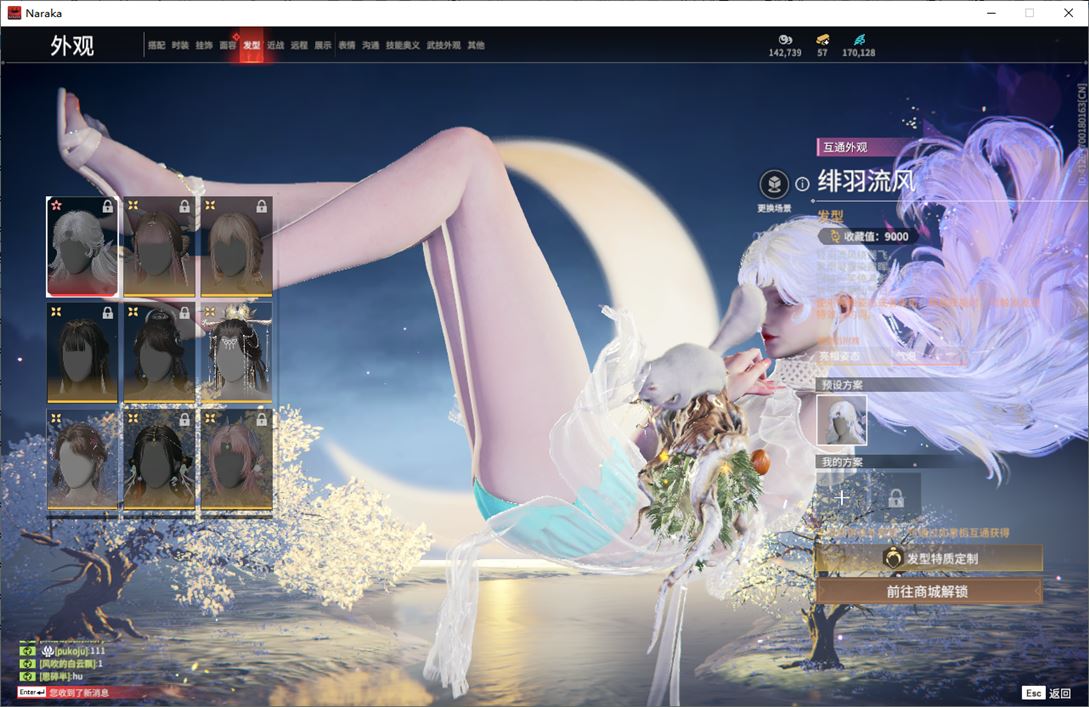Click the plus icon under 我的方案

click(x=842, y=497)
